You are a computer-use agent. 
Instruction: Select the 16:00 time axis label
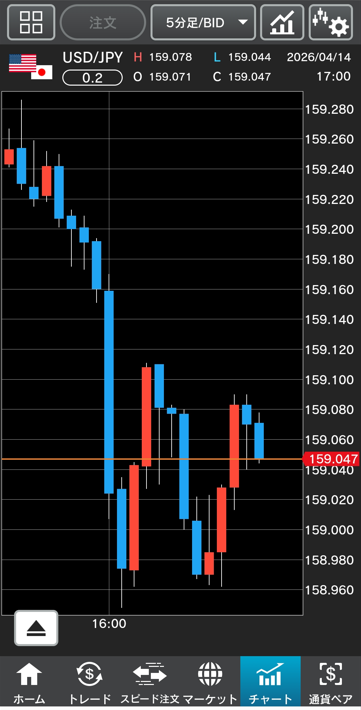tap(109, 624)
